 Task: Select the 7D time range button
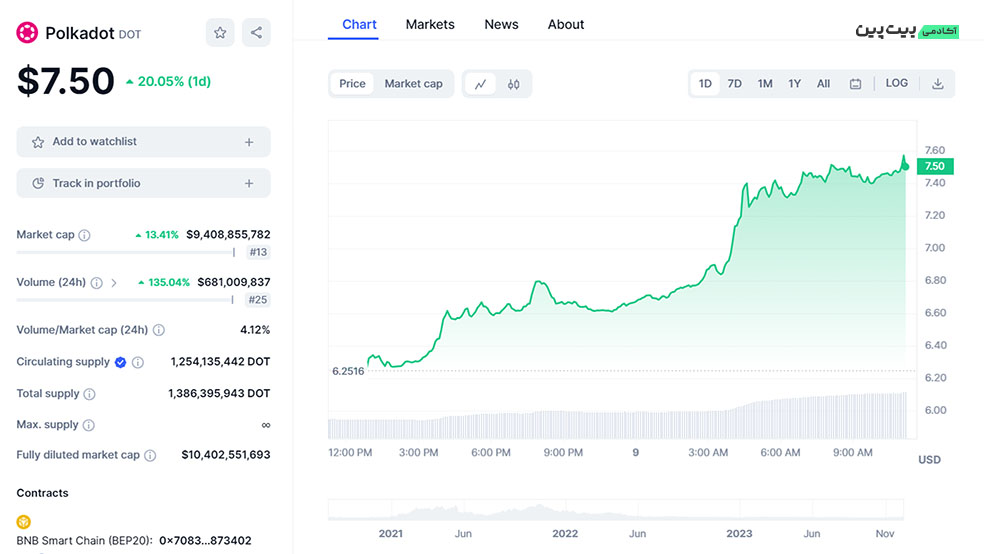click(734, 84)
